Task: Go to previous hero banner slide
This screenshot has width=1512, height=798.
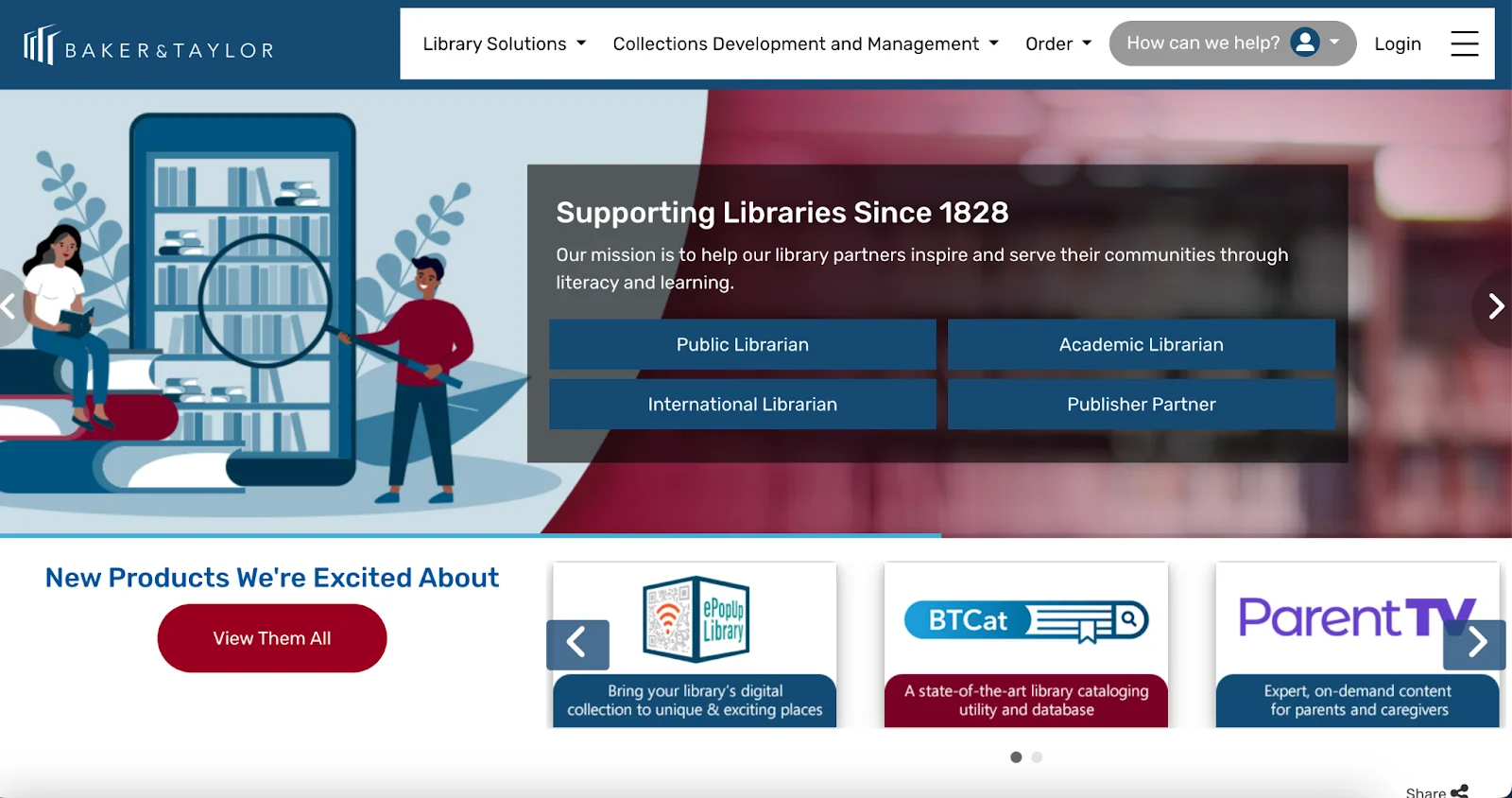Action: pyautogui.click(x=9, y=306)
